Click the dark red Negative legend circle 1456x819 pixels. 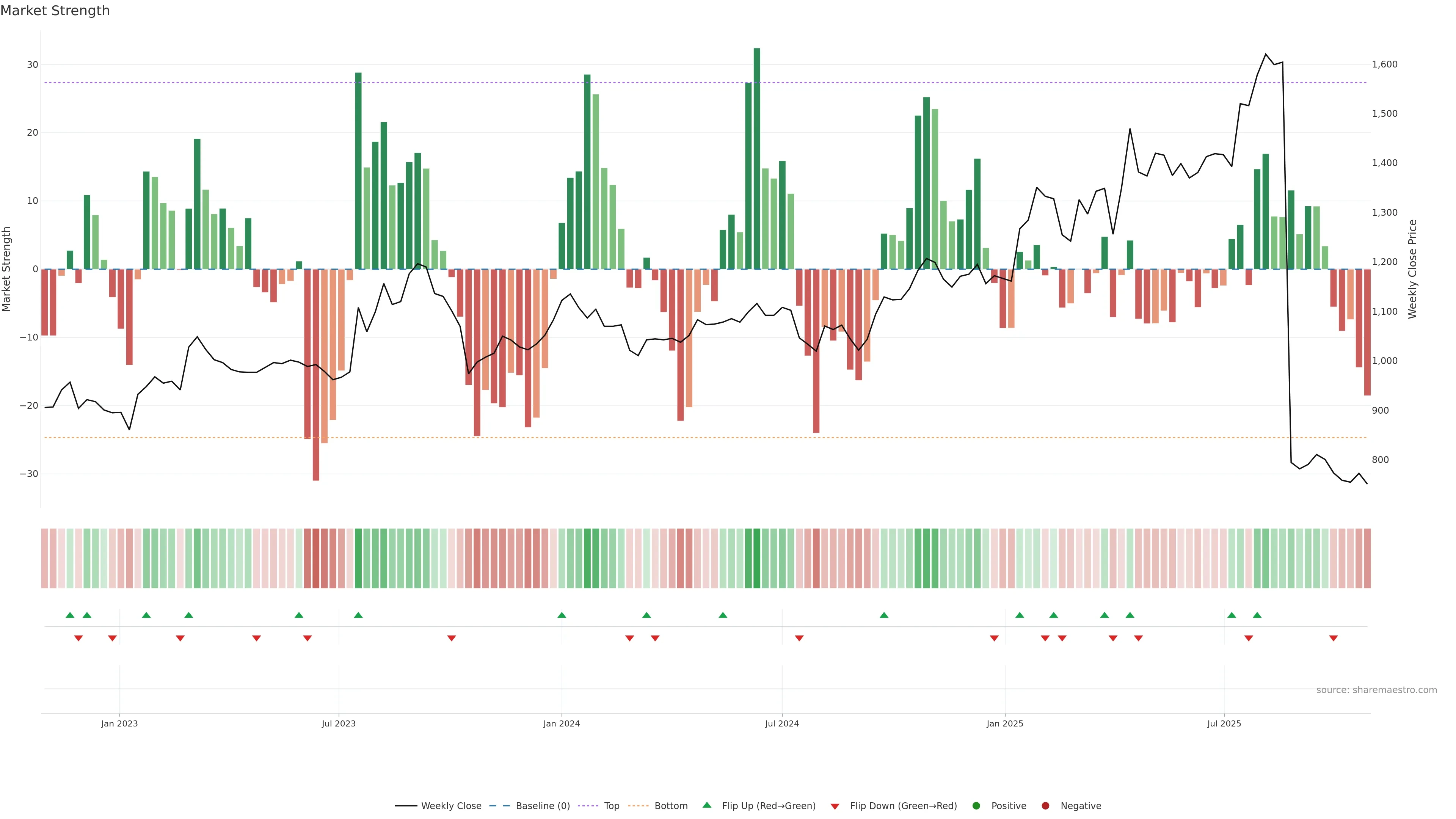1045,805
